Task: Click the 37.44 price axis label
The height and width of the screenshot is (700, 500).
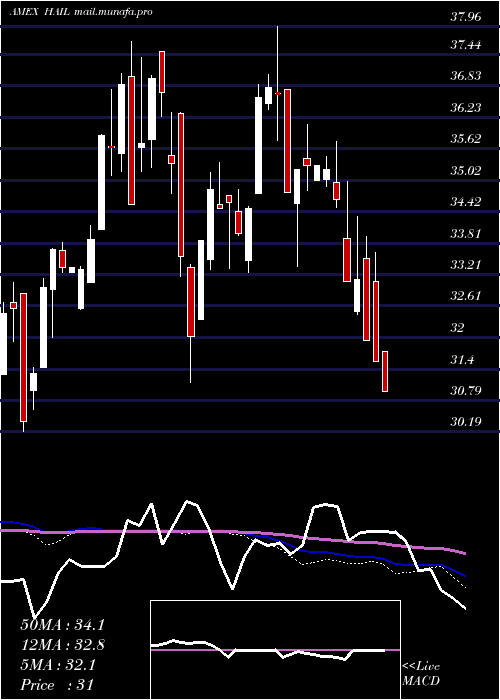Action: pos(465,45)
